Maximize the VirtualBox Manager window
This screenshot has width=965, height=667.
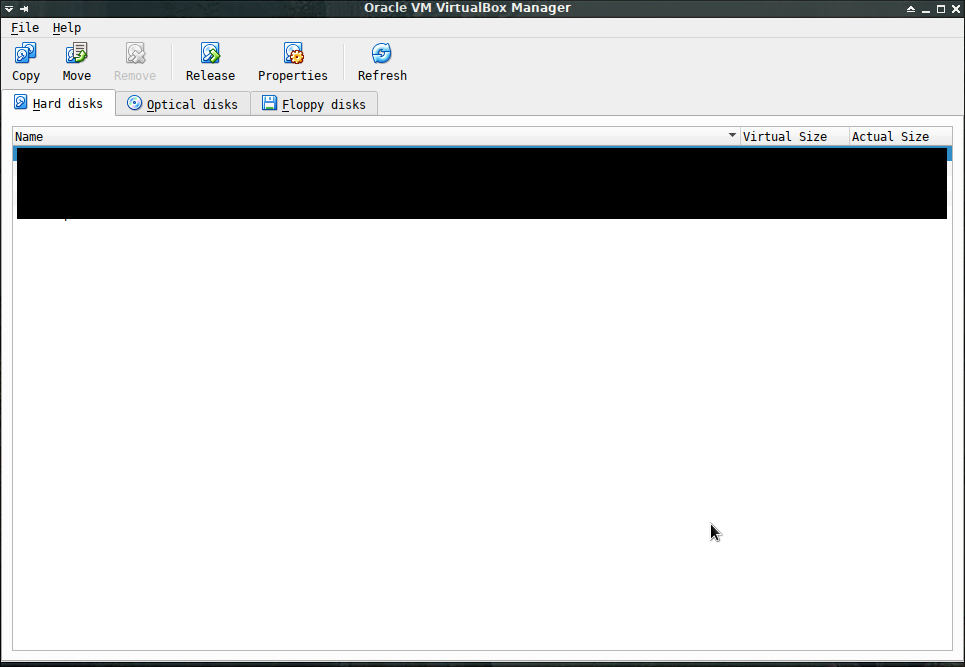[x=940, y=9]
